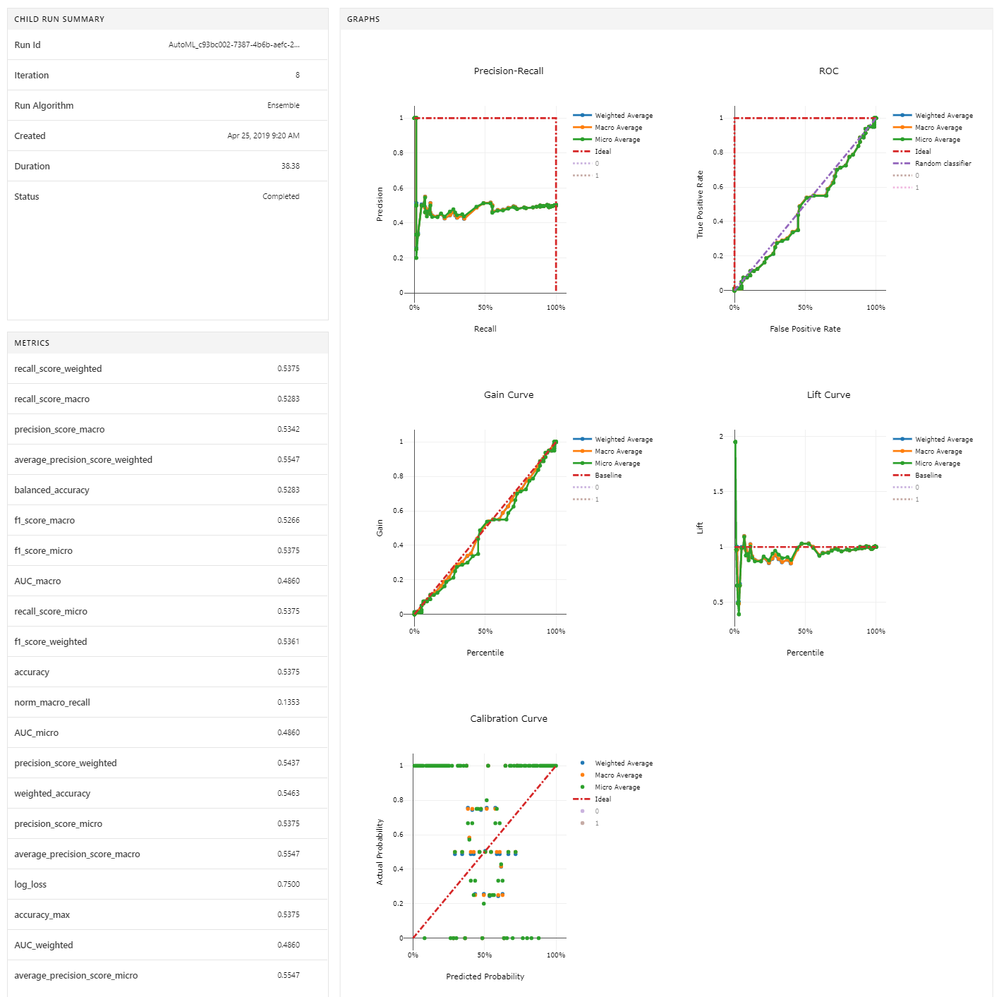Click the ROC chart title
999x997 pixels.
click(x=828, y=71)
